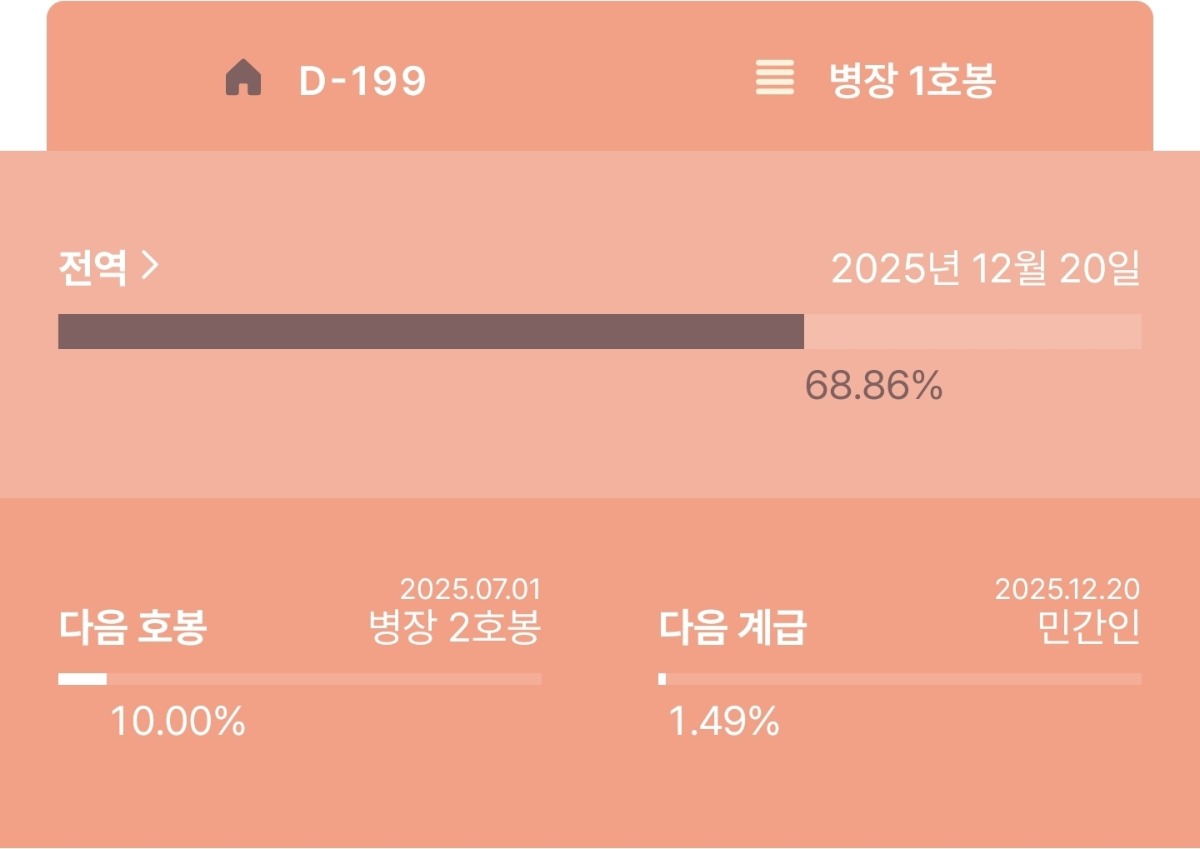The image size is (1200, 849).
Task: Tap the discharge date 2025년 12월 20일
Action: pos(985,269)
